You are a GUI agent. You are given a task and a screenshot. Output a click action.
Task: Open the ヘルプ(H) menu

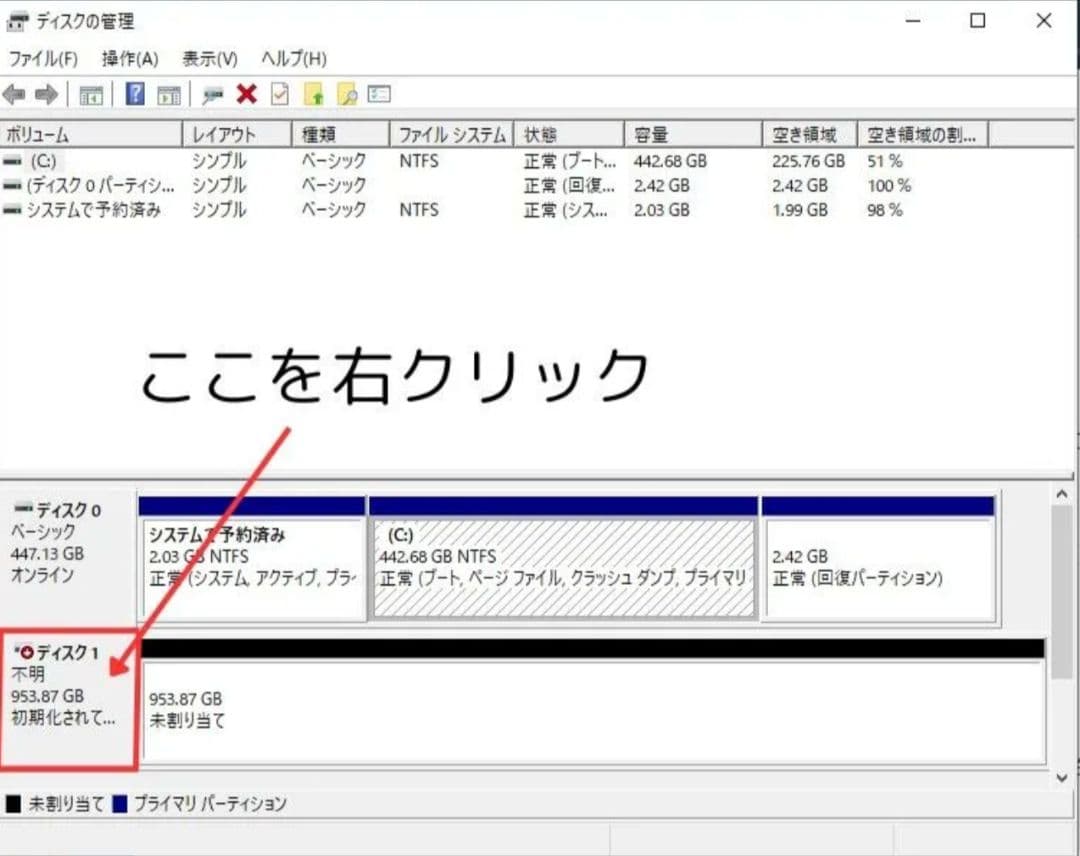294,59
